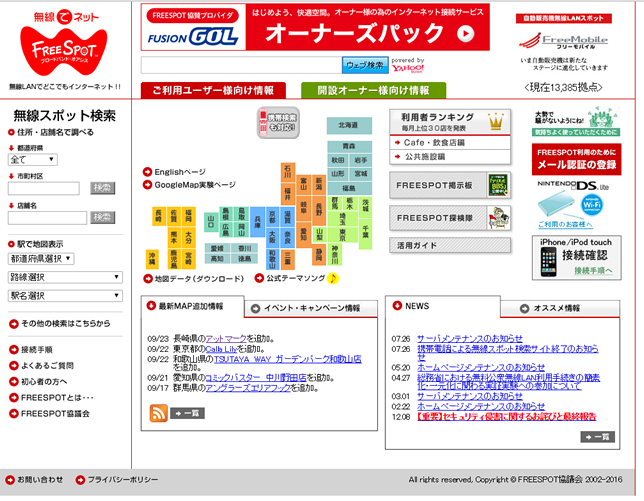
Task: Open the NEWS list button
Action: [598, 437]
